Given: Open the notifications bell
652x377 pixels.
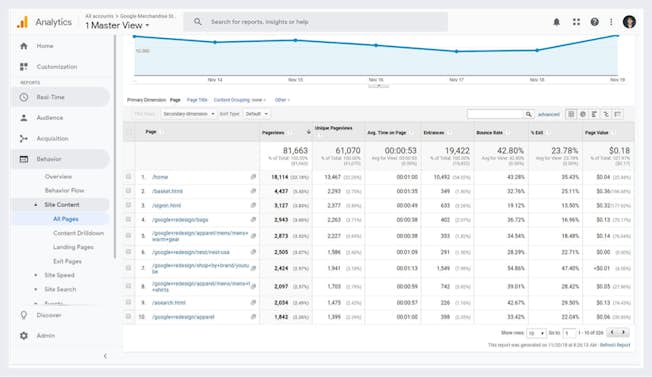Looking at the screenshot, I should coord(556,22).
